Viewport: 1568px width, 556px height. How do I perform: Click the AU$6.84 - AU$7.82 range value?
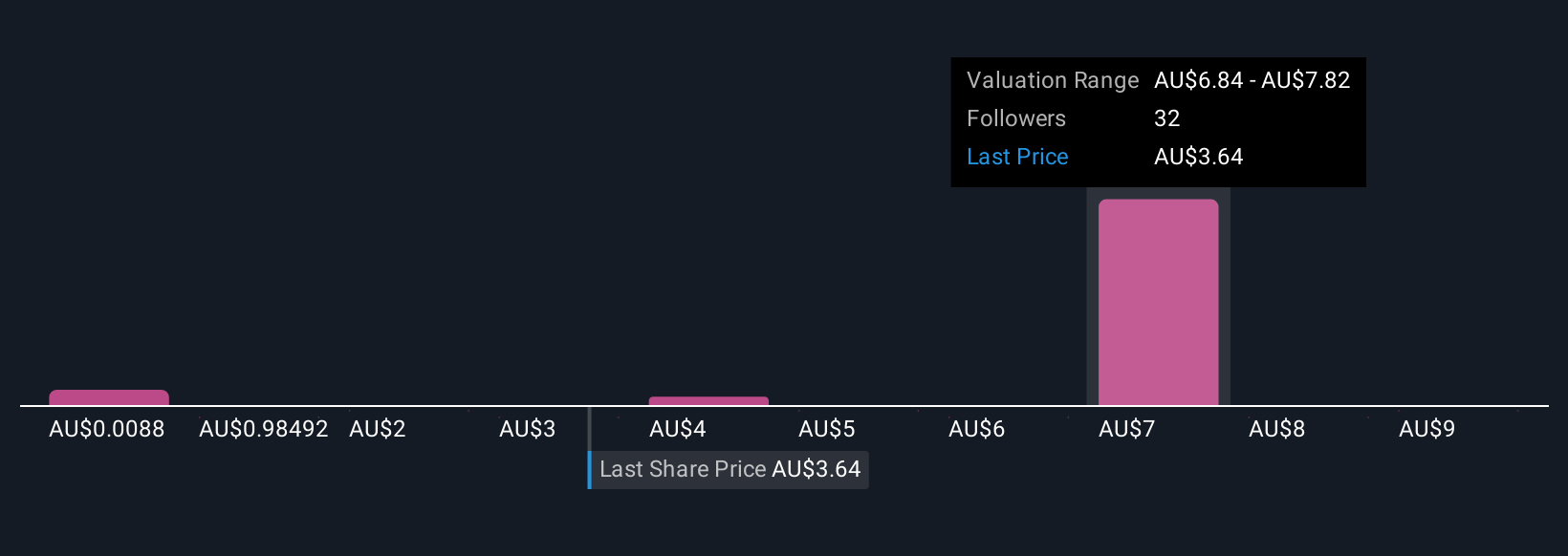pyautogui.click(x=1252, y=80)
